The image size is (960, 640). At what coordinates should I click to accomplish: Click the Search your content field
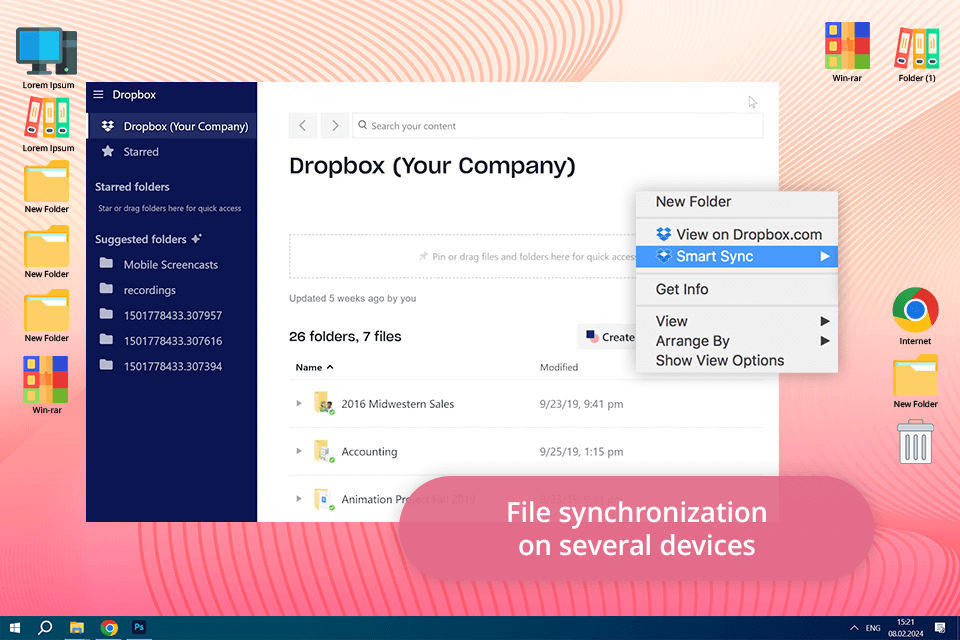point(560,126)
